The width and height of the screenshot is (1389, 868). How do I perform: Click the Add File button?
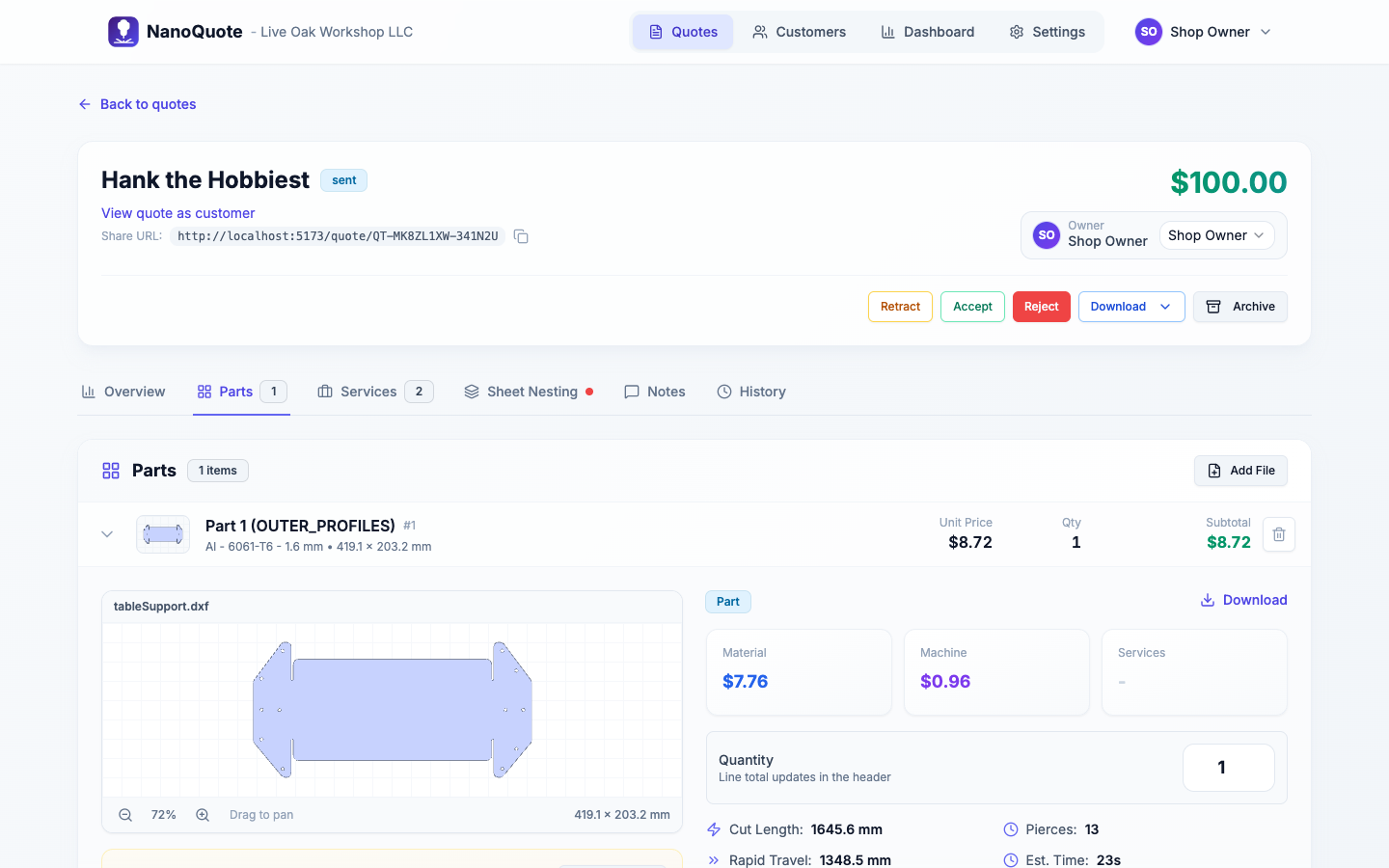click(1240, 471)
